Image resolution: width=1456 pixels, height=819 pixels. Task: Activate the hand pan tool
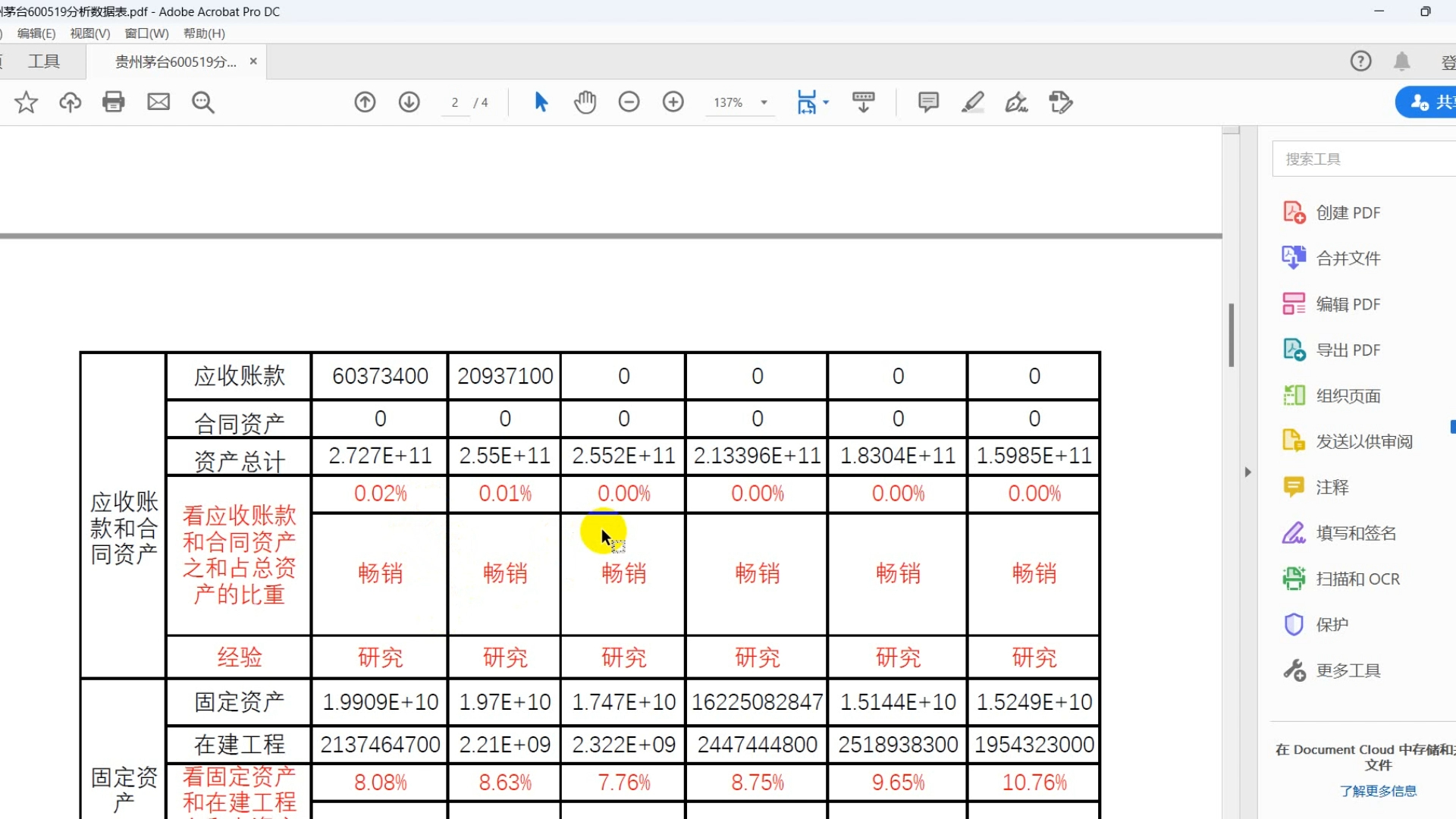point(585,102)
